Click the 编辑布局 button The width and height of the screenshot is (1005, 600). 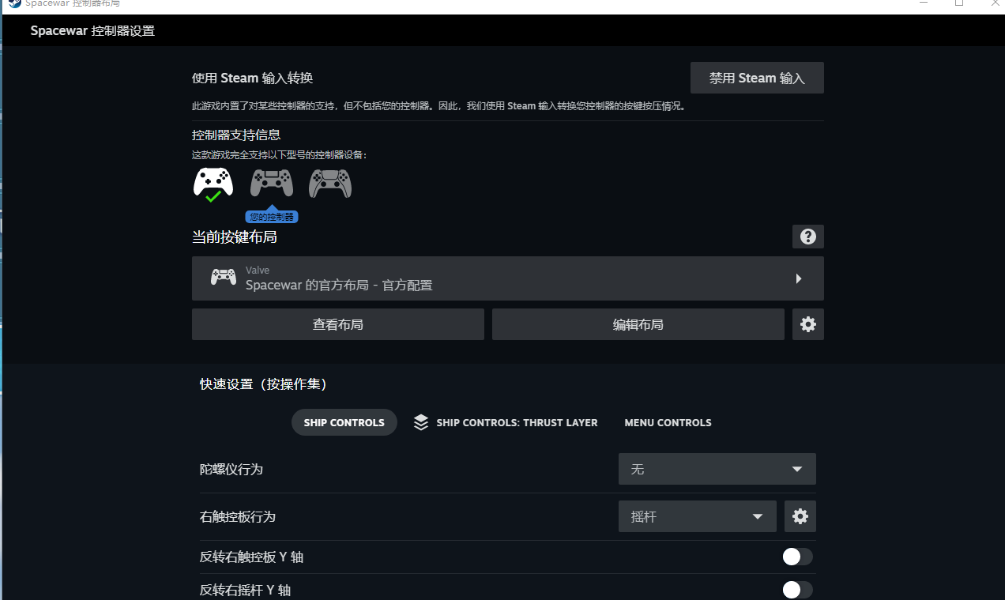[638, 324]
